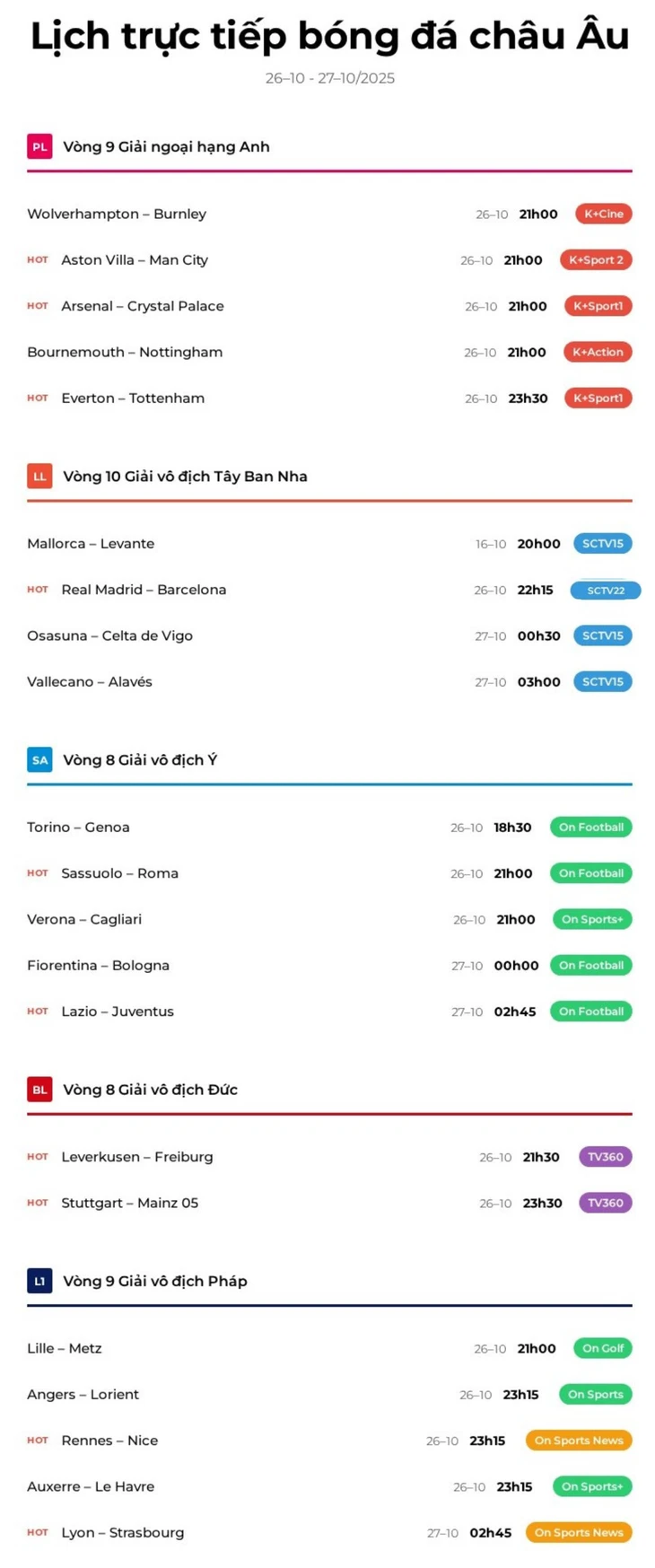Image resolution: width=655 pixels, height=1568 pixels.
Task: Select the Vòng 8 Giải vô địch Đức heading
Action: 150,1090
